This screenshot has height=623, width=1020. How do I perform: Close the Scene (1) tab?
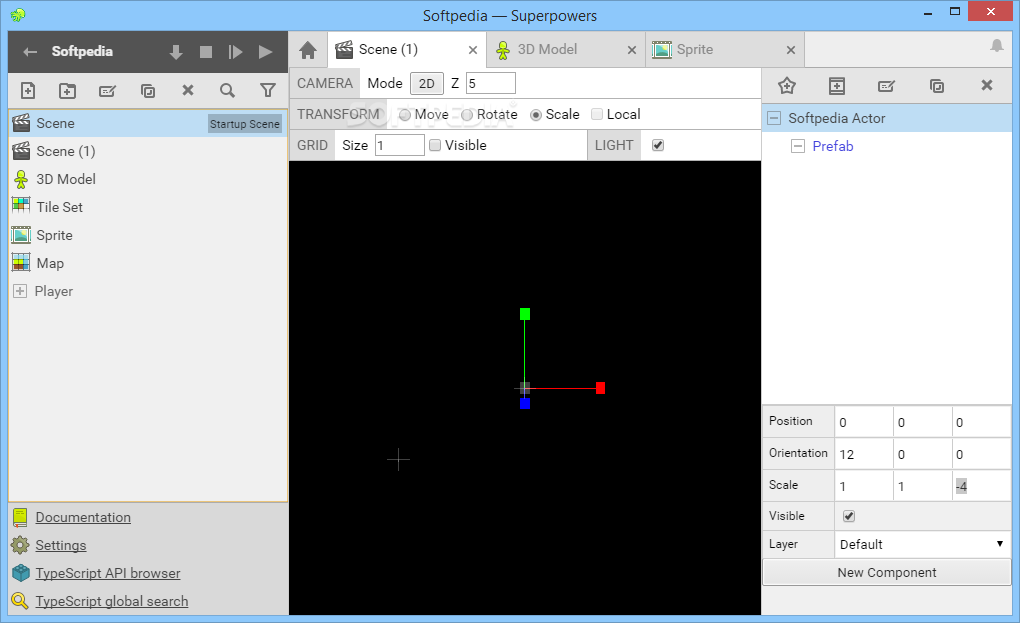pos(473,50)
